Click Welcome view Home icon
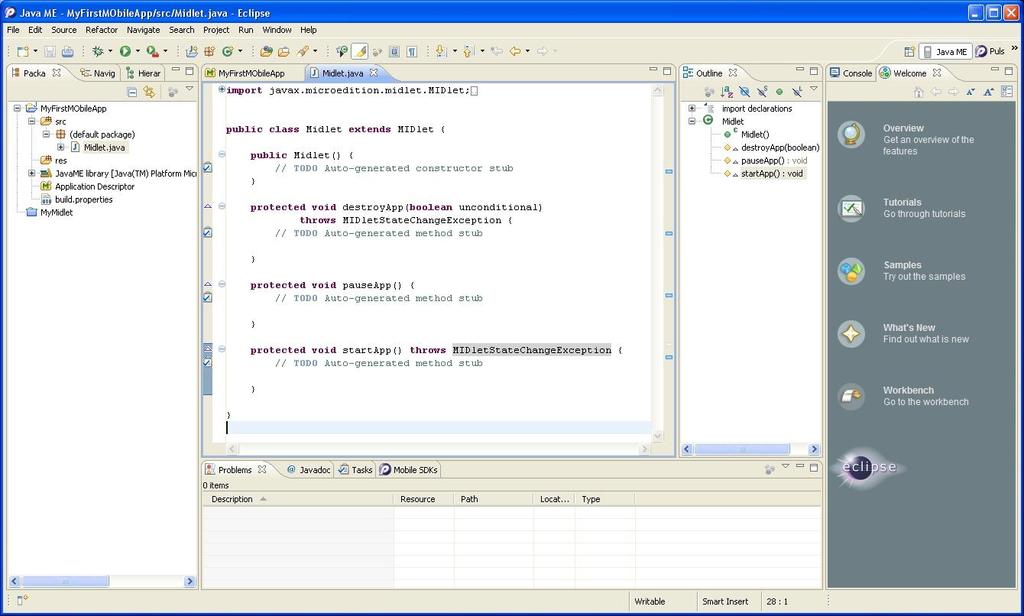 [x=918, y=92]
